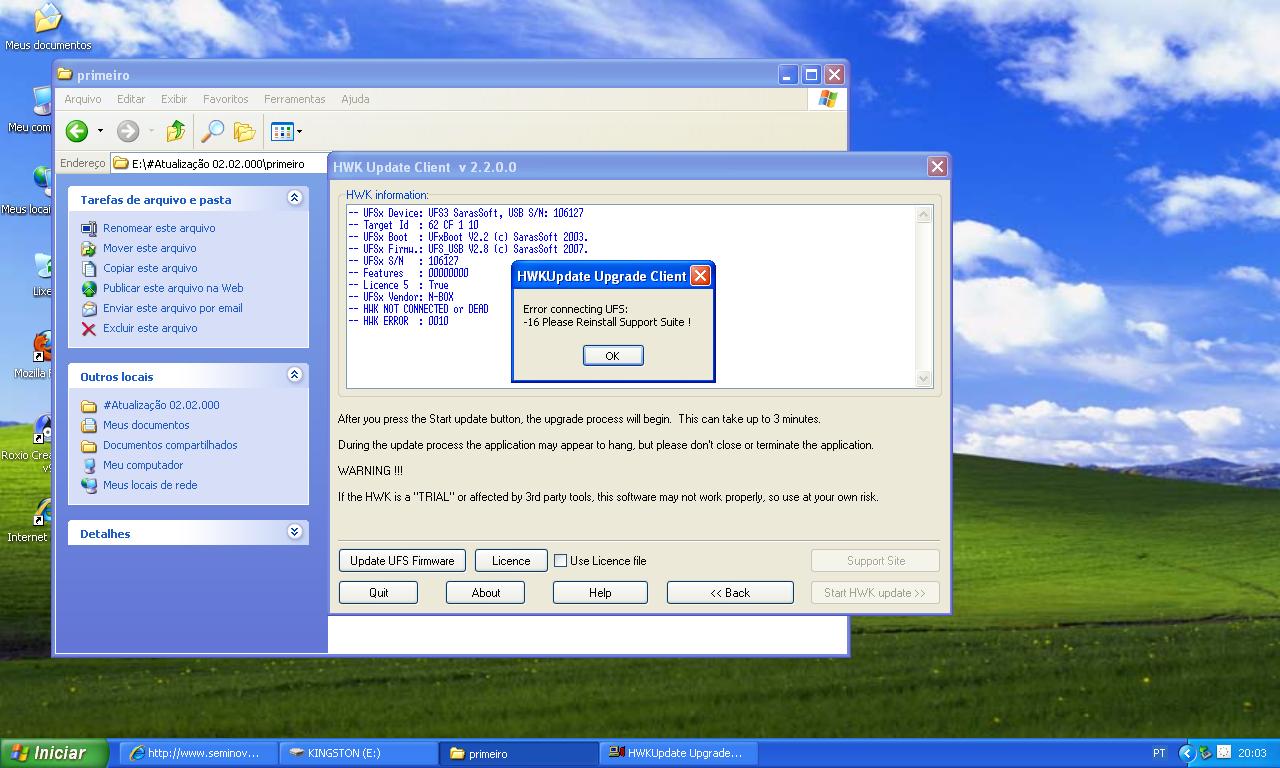1280x768 pixels.
Task: Click the Search magnifier icon
Action: coord(212,131)
